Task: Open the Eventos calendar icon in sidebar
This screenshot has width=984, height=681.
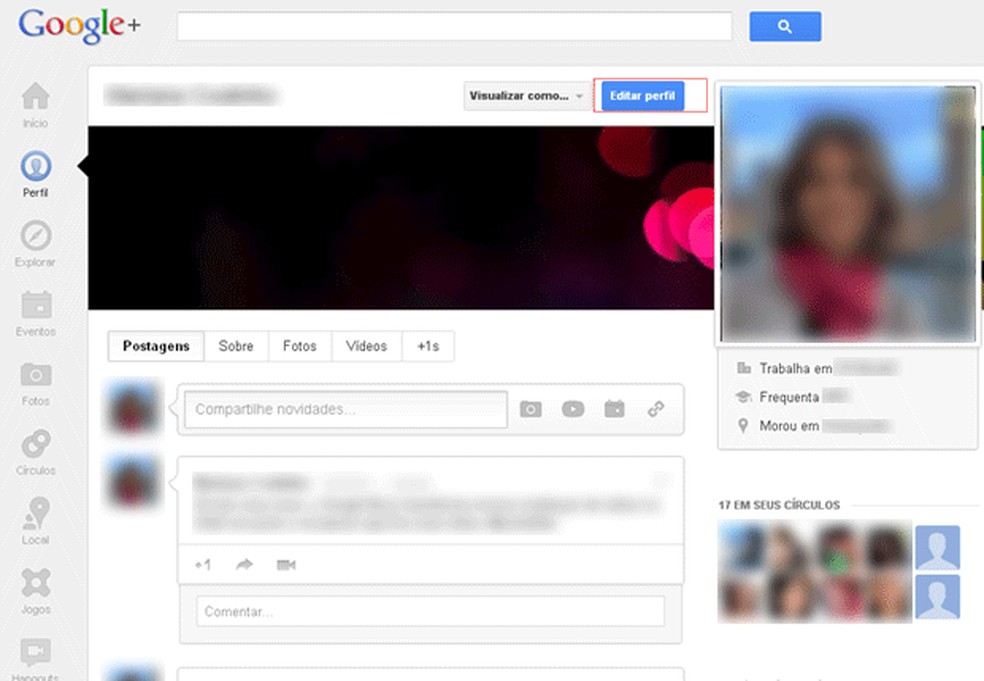Action: click(x=36, y=305)
